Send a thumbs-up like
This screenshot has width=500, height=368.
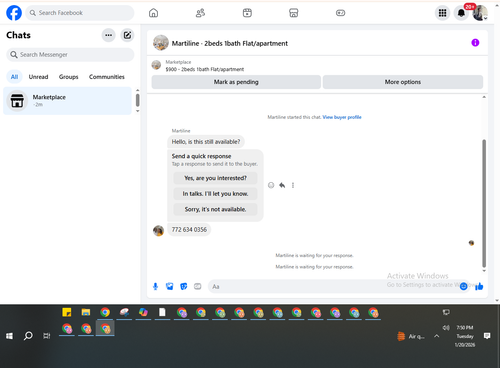point(479,286)
